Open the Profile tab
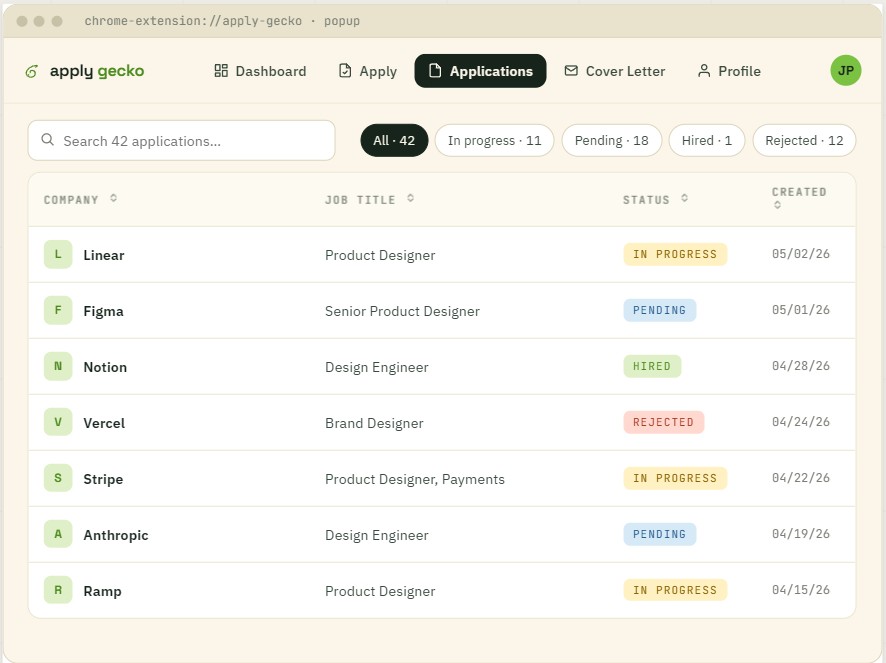The height and width of the screenshot is (663, 886). (x=729, y=71)
